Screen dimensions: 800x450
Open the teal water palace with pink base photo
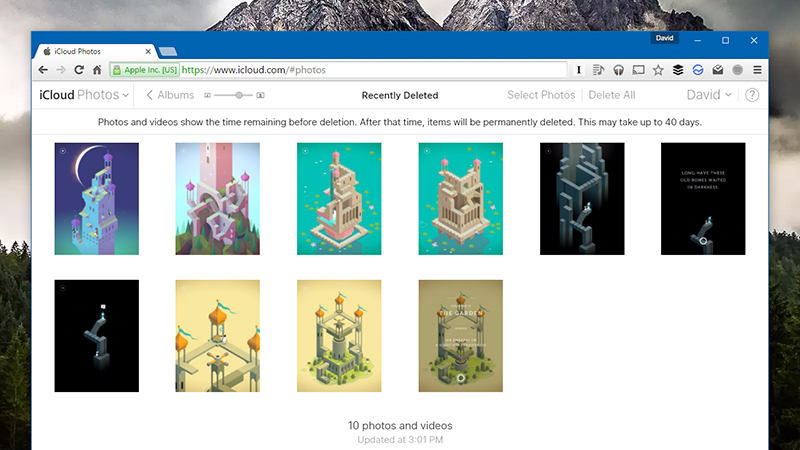[x=339, y=198]
